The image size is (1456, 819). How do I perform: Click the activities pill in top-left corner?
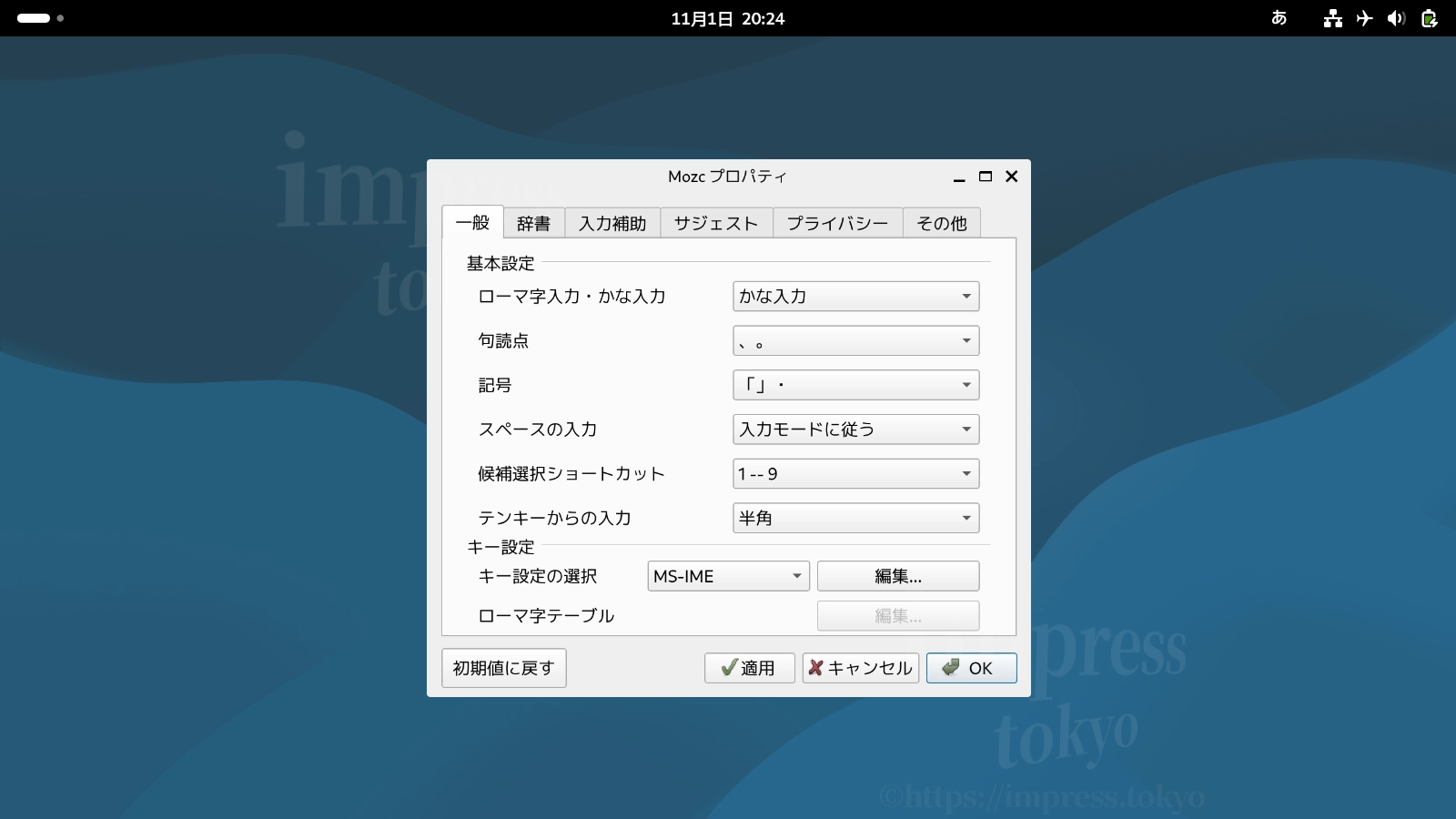point(40,18)
